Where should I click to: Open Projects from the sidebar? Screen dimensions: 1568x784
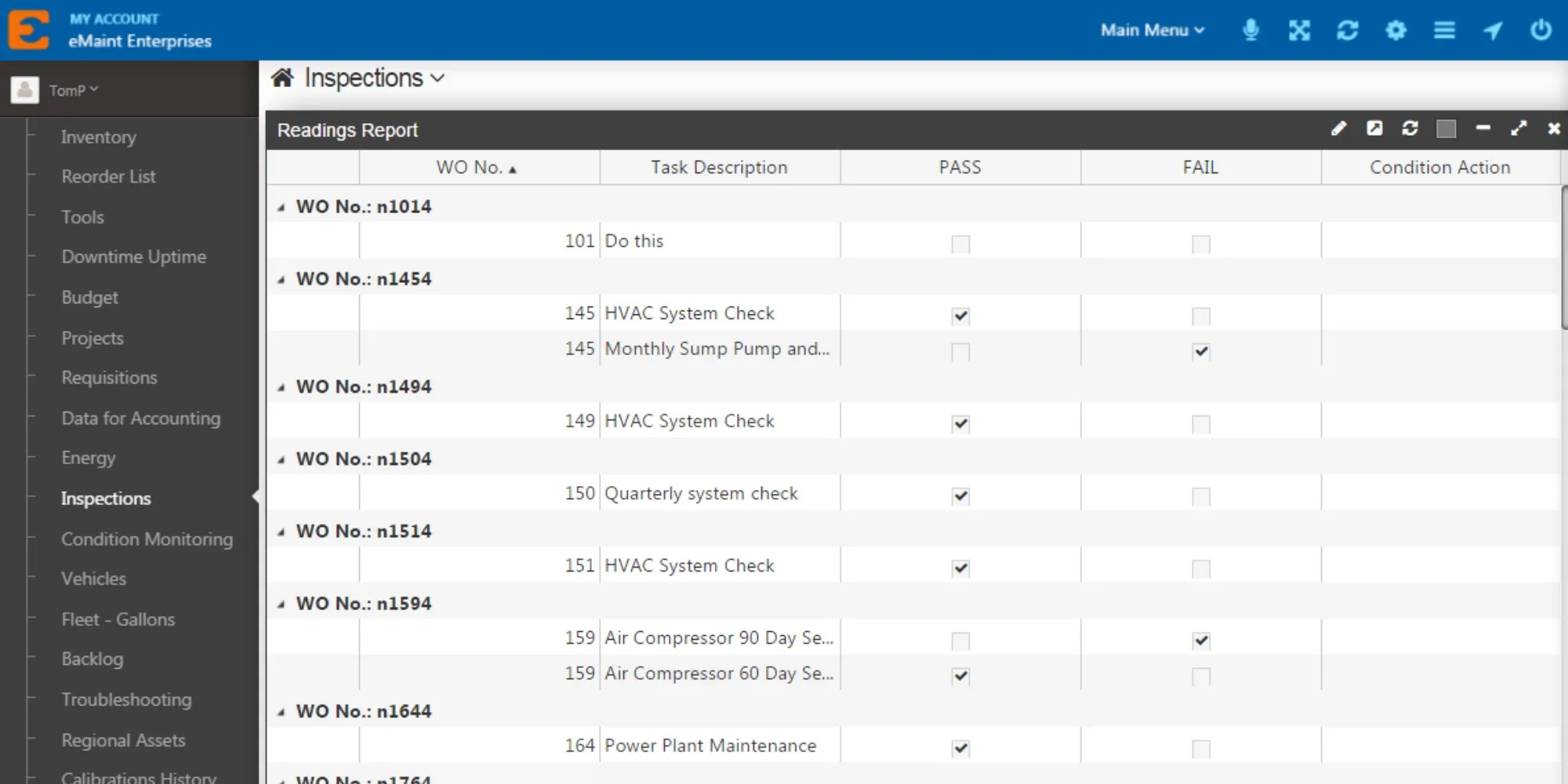tap(93, 338)
